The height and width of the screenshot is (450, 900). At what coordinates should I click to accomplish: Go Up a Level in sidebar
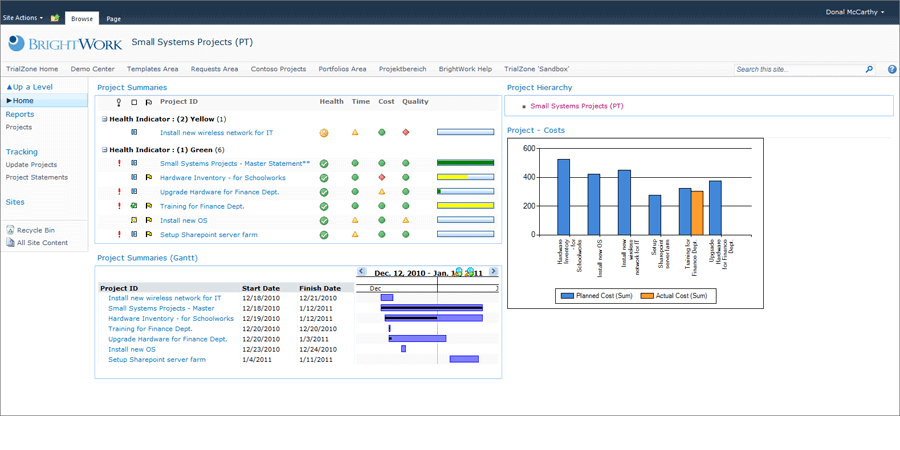[29, 87]
